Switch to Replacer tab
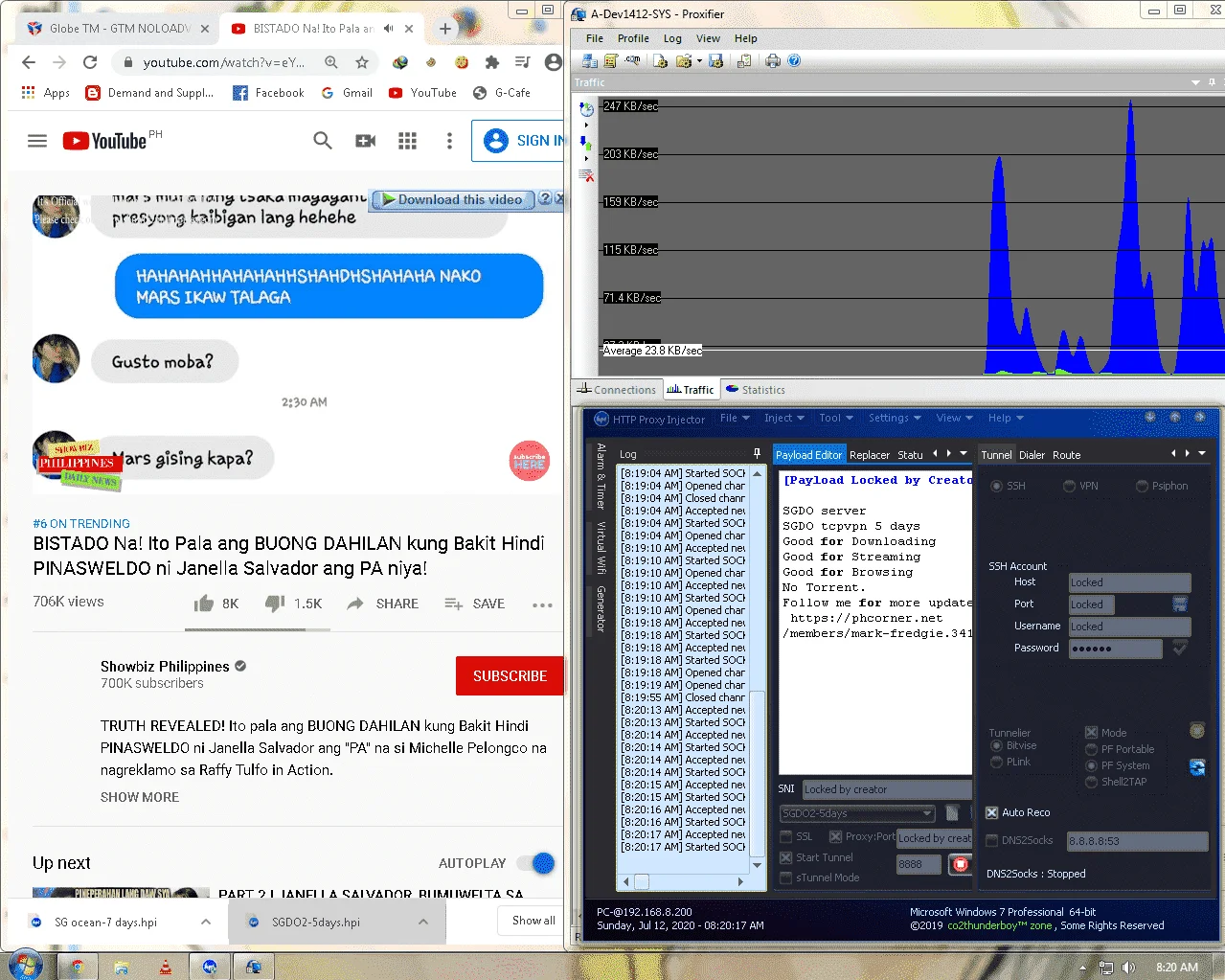This screenshot has height=980, width=1225. [870, 455]
